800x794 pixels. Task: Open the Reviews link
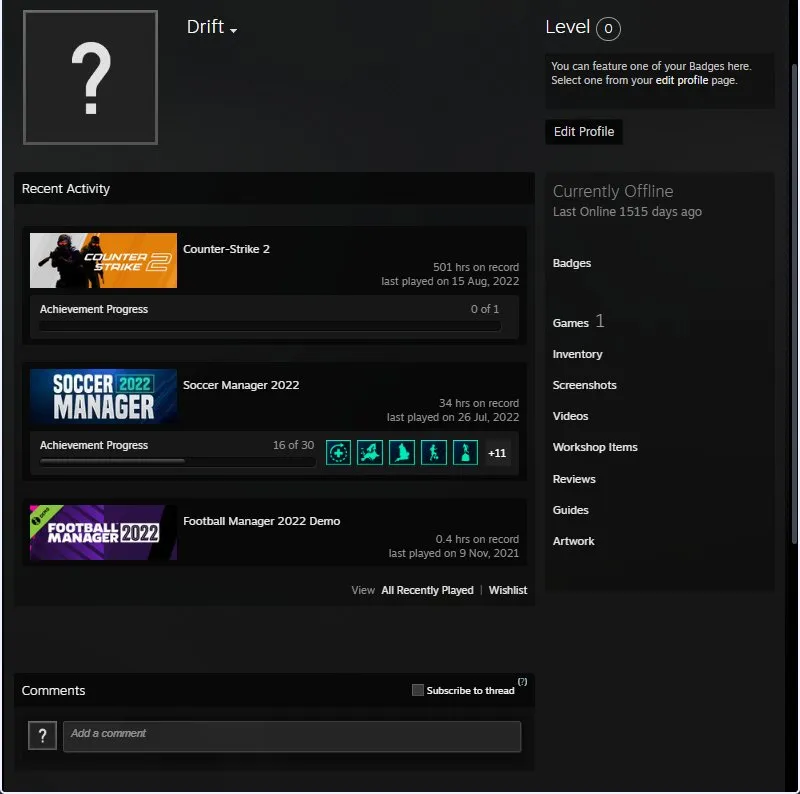pos(573,479)
